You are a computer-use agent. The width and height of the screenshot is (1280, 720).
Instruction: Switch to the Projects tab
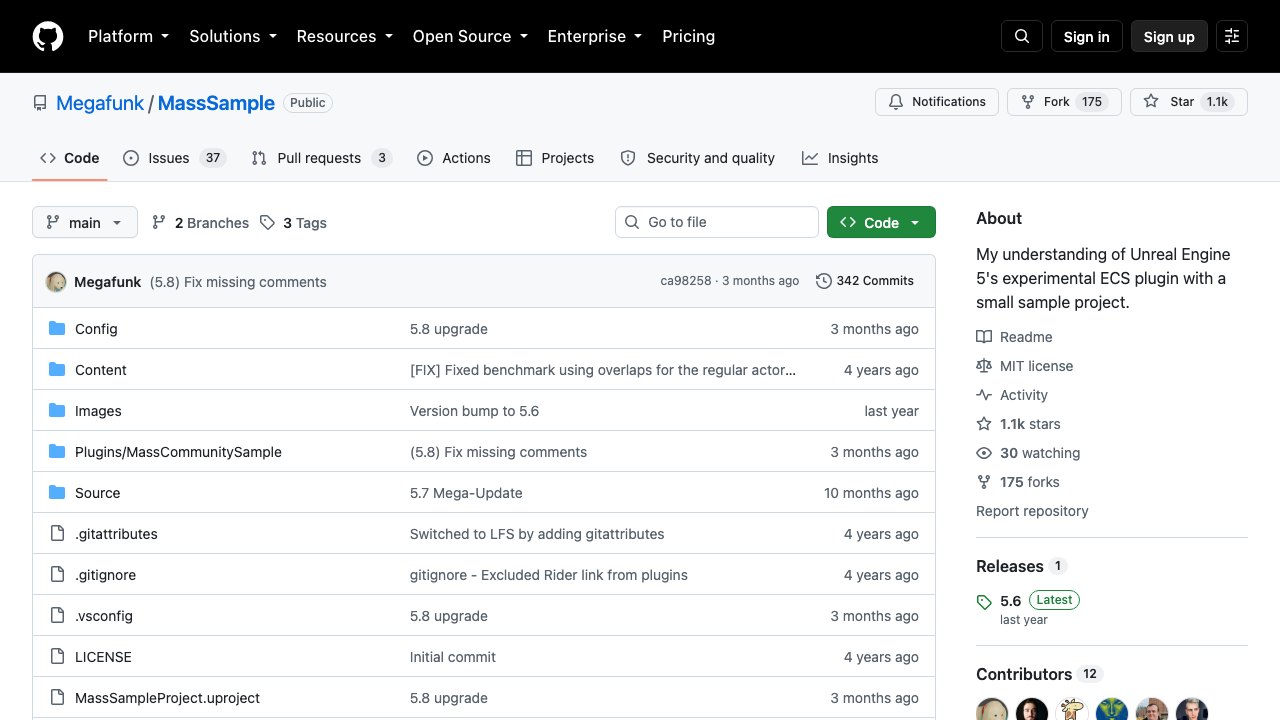coord(555,158)
